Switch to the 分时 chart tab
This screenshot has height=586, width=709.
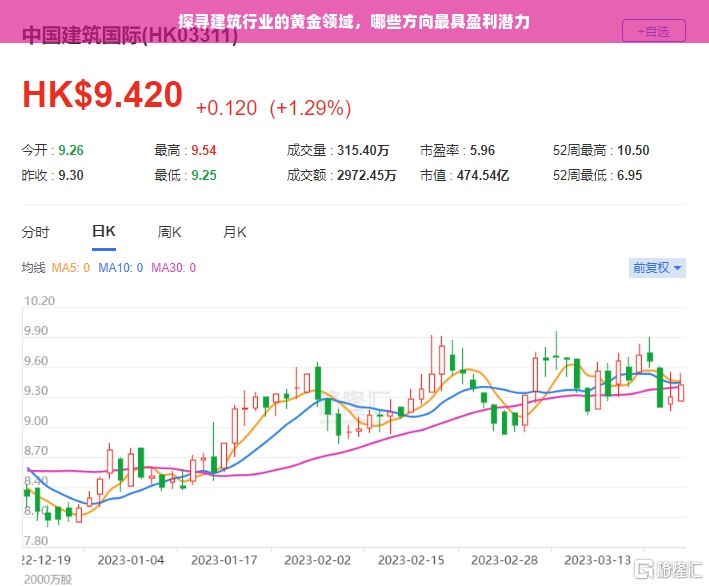pos(35,232)
